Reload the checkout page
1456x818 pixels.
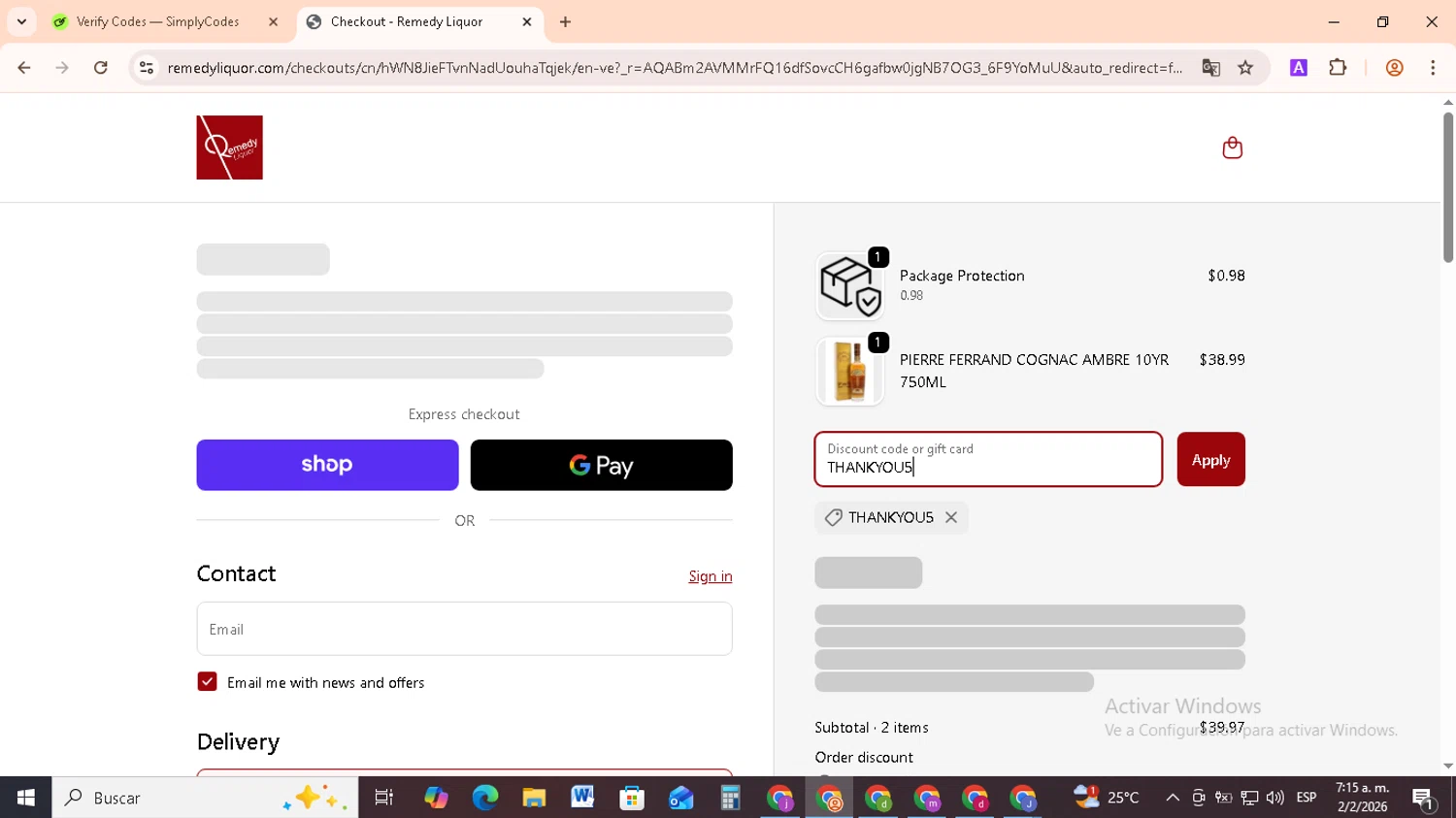click(x=101, y=68)
